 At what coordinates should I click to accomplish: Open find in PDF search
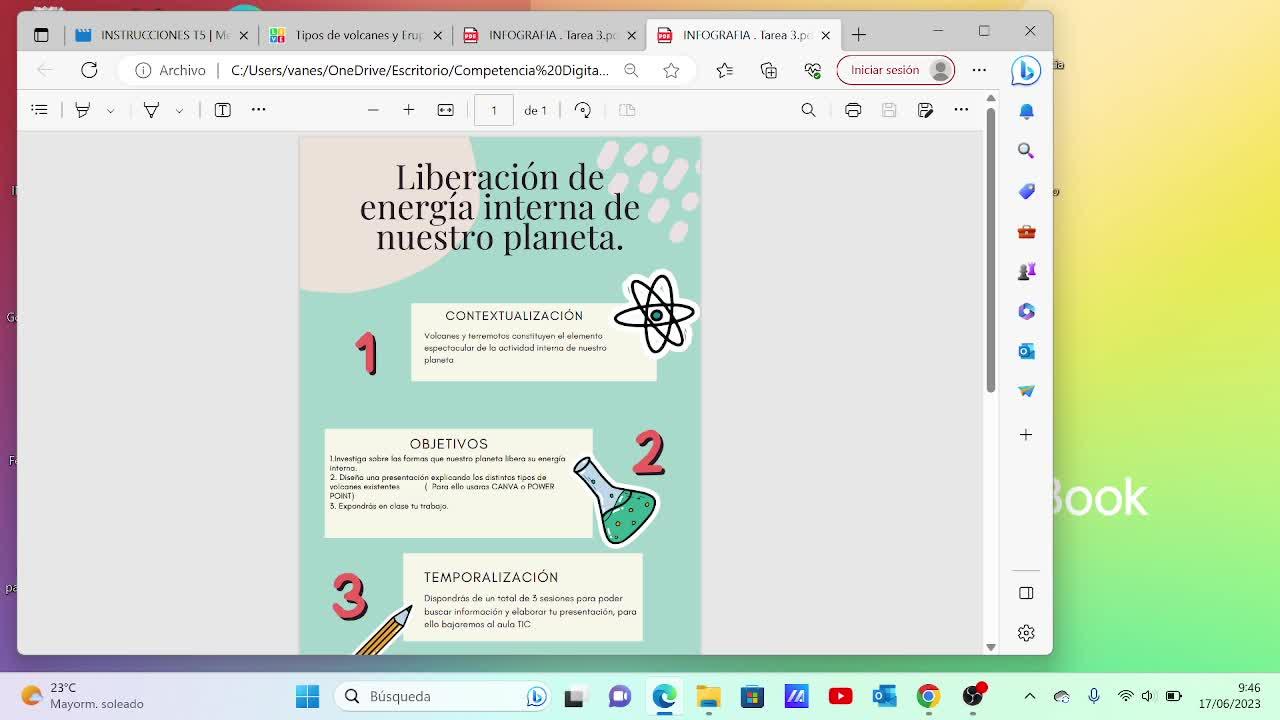pyautogui.click(x=808, y=110)
